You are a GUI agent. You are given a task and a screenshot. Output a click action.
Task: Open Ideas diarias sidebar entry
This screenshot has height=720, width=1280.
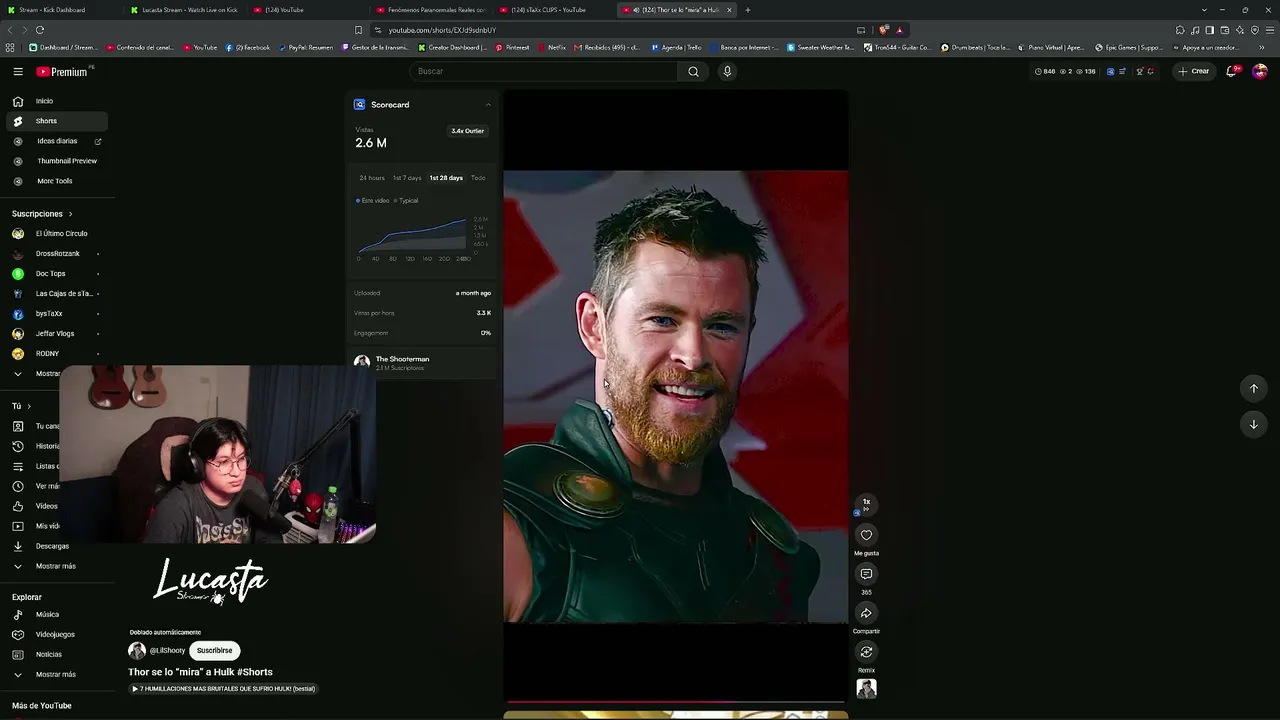(x=57, y=141)
